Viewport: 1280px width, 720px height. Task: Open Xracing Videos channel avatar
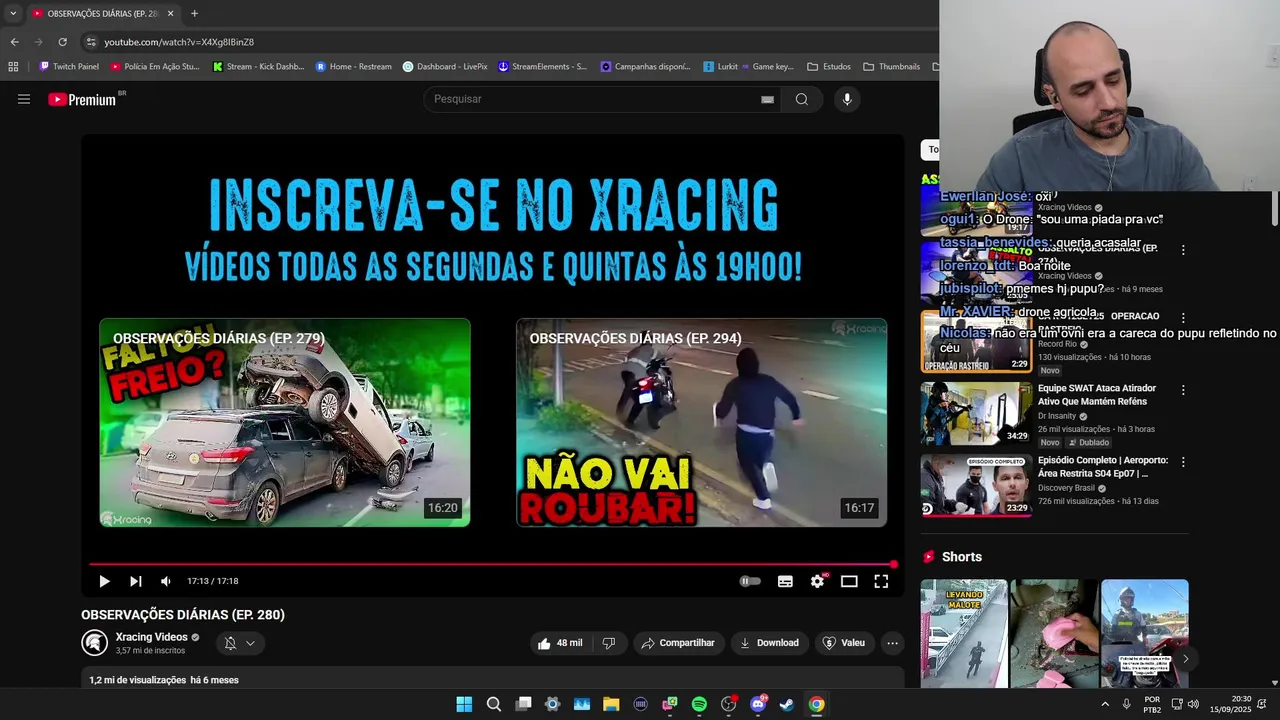(x=95, y=643)
